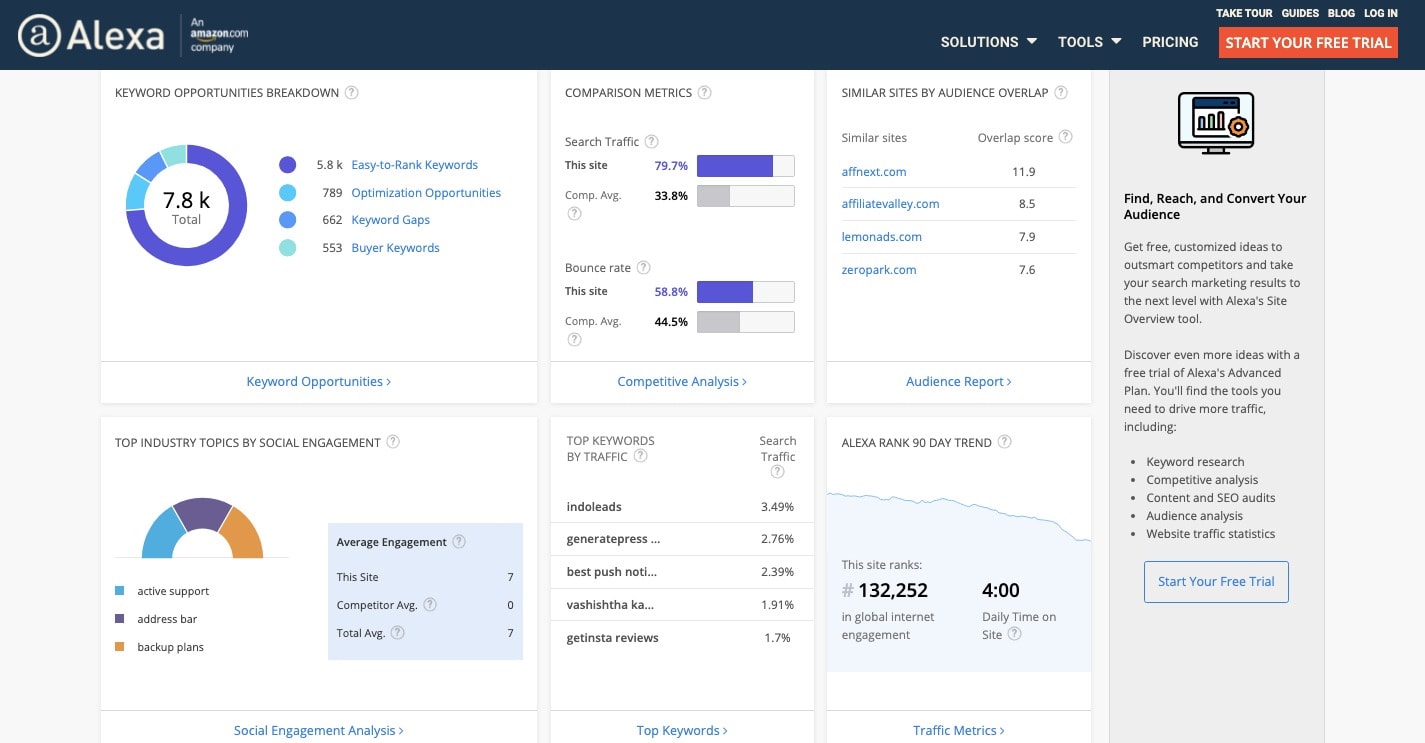The width and height of the screenshot is (1425, 743).
Task: Expand the Solutions dropdown menu
Action: tap(989, 42)
